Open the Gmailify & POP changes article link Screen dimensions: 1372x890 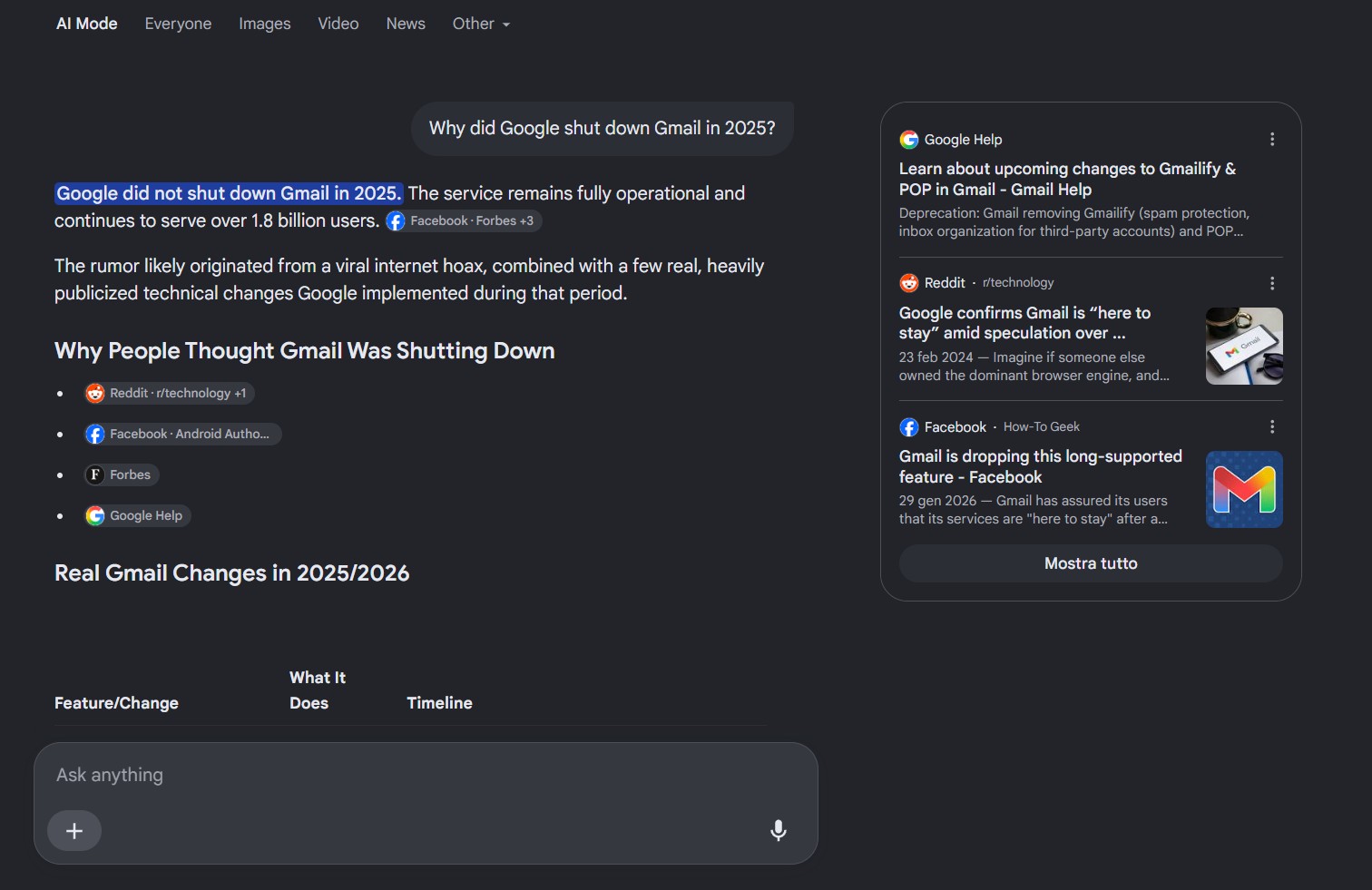(x=1067, y=179)
